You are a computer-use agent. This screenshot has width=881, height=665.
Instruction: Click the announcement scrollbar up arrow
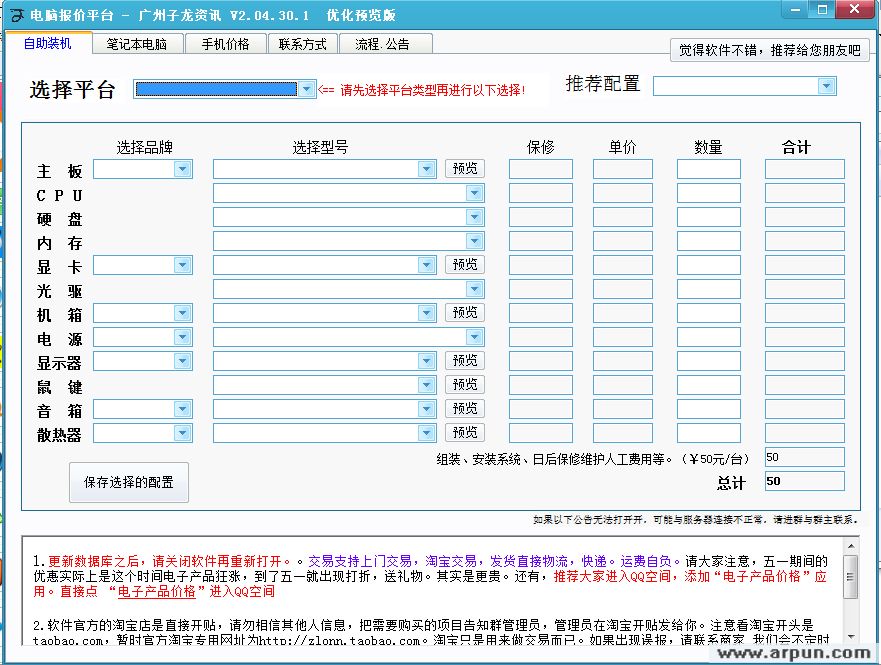pyautogui.click(x=851, y=546)
